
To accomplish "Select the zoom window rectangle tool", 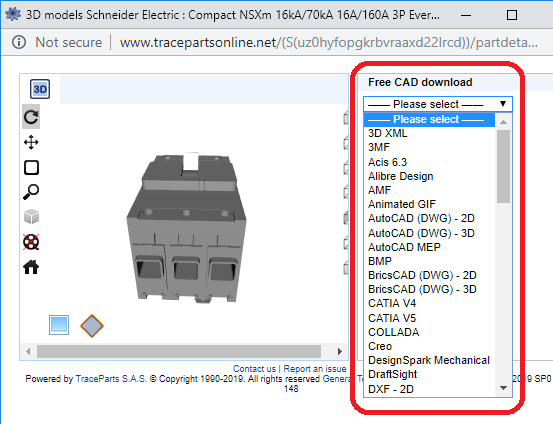I will coord(31,168).
